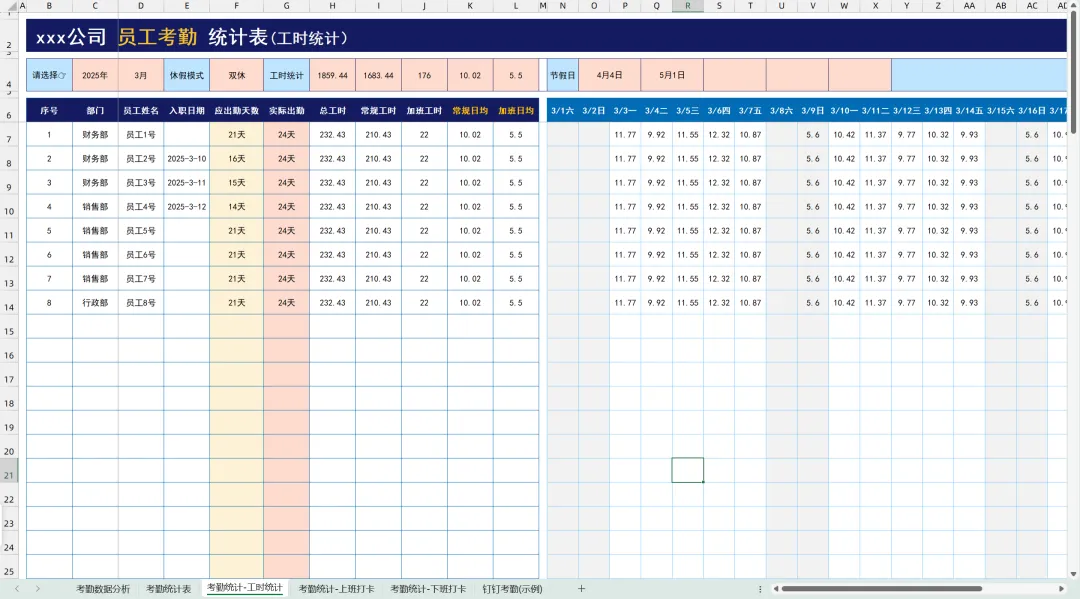1080x599 pixels.
Task: Click the 总工时 table header
Action: click(333, 110)
